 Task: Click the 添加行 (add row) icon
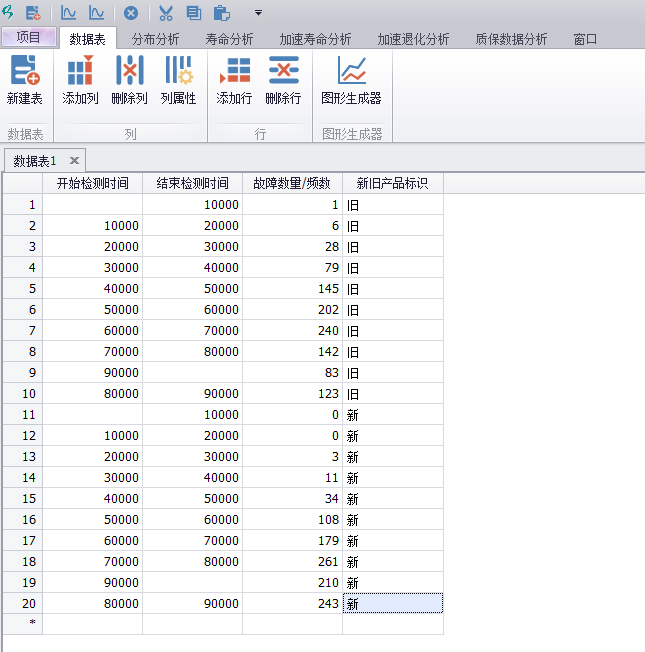coord(234,79)
